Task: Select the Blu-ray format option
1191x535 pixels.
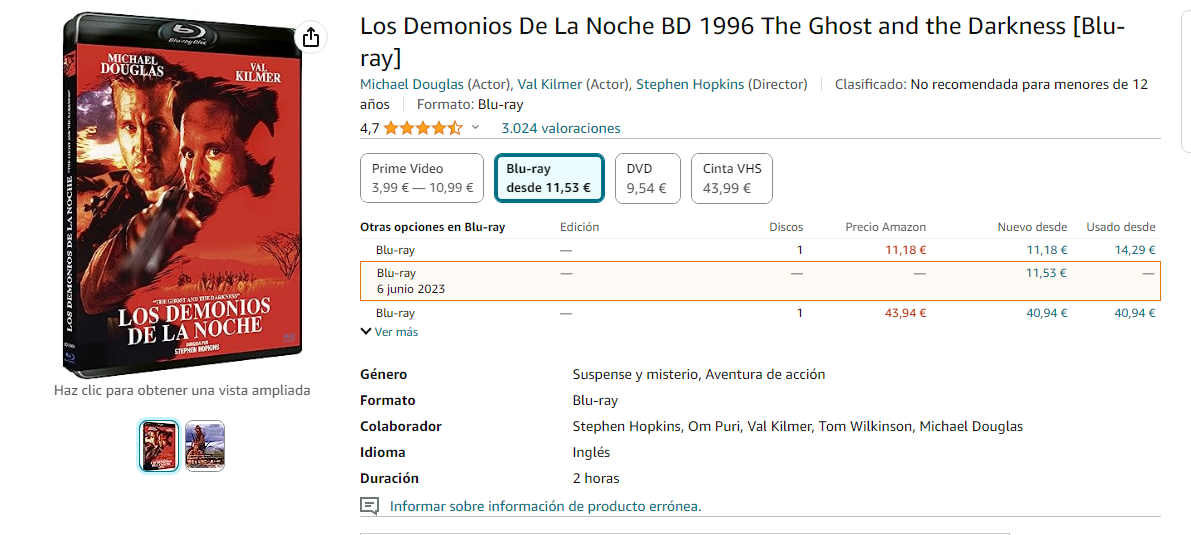Action: pos(548,178)
